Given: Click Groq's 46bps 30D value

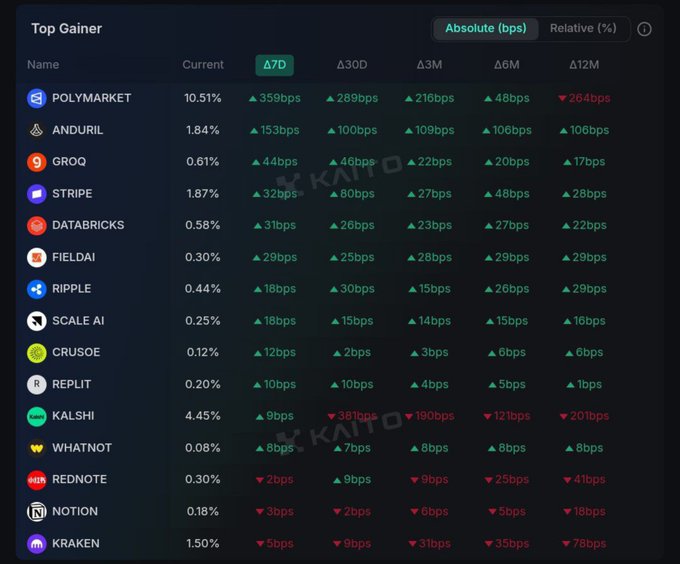Looking at the screenshot, I should (352, 162).
